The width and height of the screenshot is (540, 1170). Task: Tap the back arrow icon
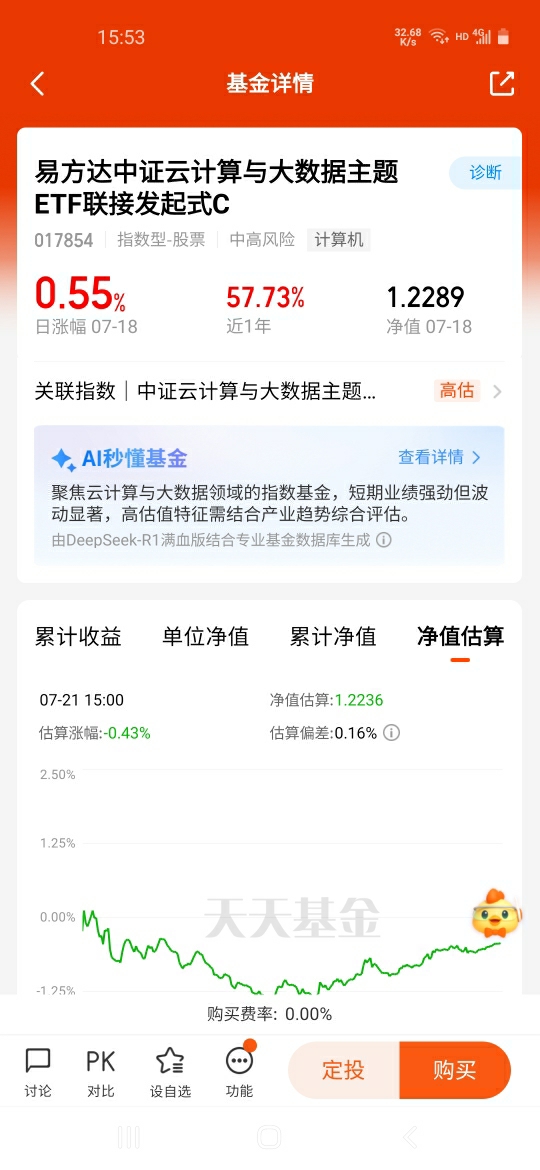click(x=37, y=84)
